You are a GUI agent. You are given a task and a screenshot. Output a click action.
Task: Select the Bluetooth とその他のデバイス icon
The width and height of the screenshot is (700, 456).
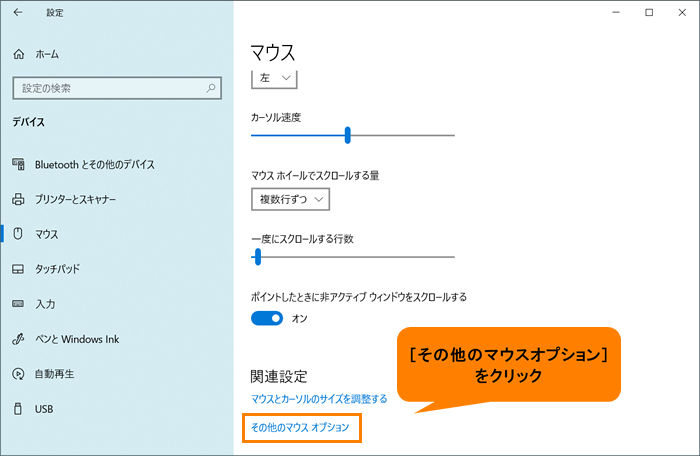click(x=18, y=164)
